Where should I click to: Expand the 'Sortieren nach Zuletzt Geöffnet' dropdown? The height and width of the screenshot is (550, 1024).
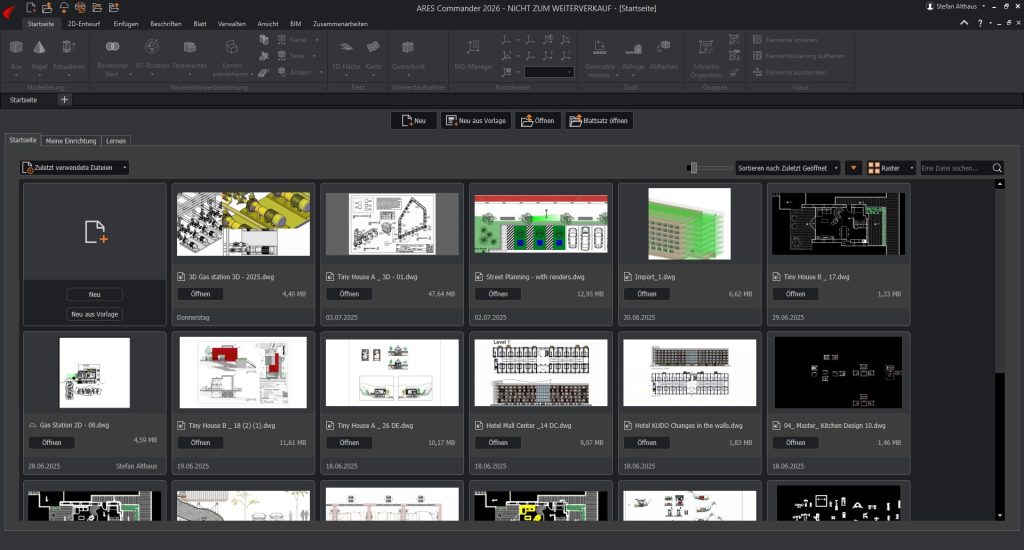click(786, 169)
